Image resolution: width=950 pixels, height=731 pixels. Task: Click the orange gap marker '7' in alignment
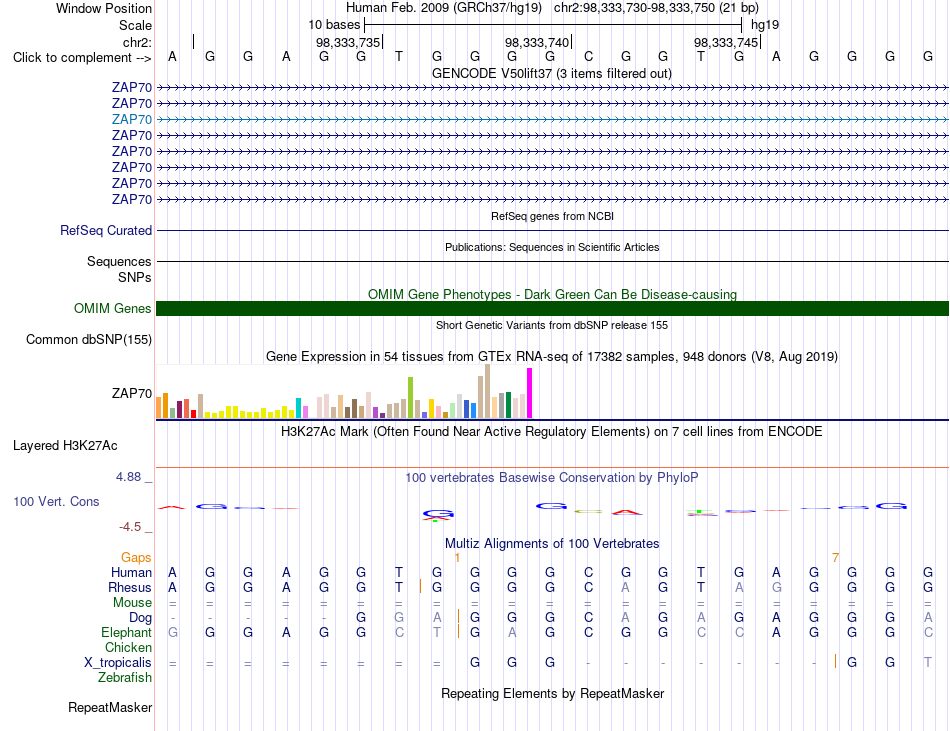[x=835, y=557]
